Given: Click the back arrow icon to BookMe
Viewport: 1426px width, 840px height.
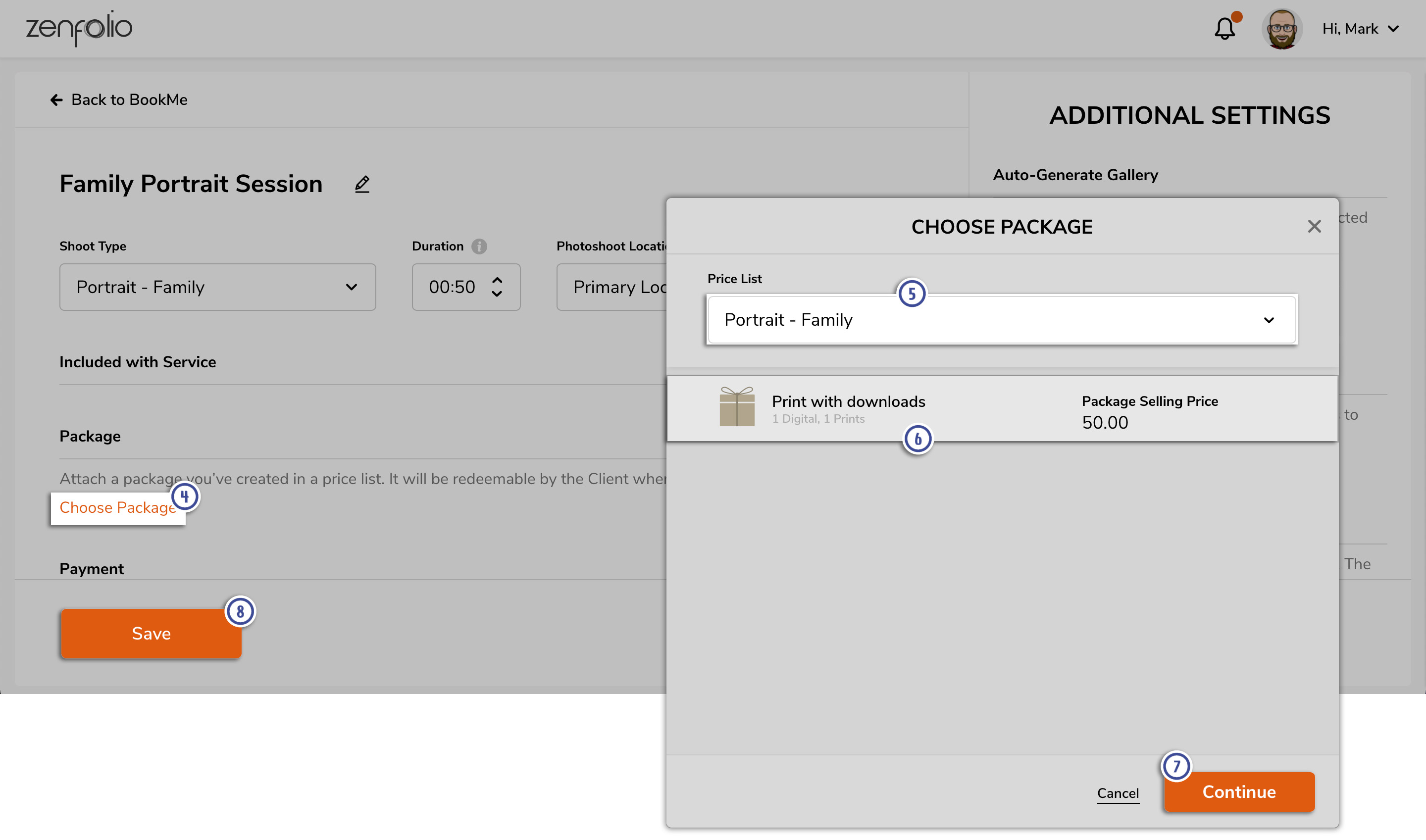Looking at the screenshot, I should [56, 99].
